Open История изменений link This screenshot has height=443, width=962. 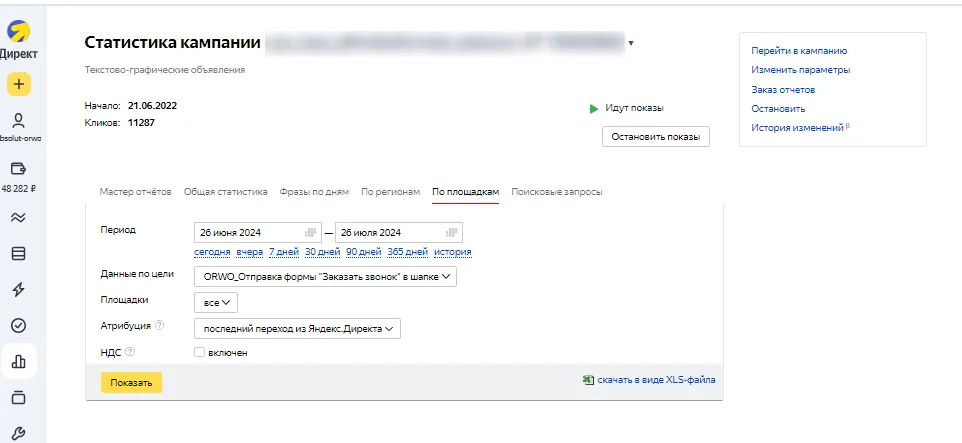[798, 128]
